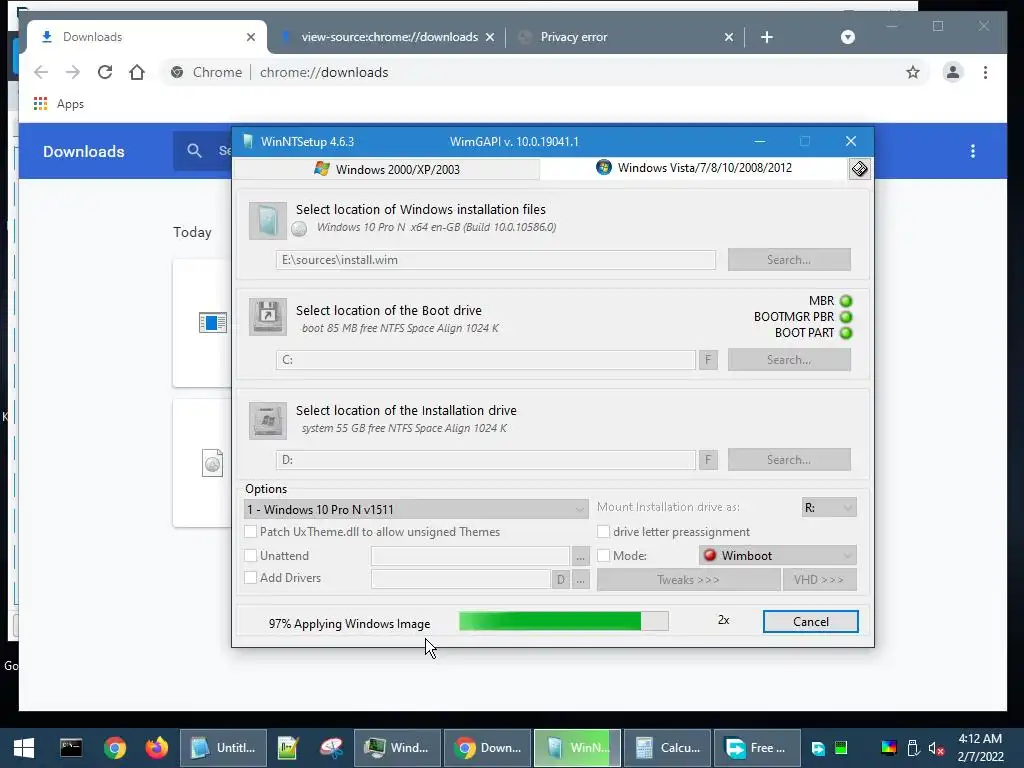The height and width of the screenshot is (768, 1024).
Task: Open the Chrome profile avatar
Action: click(x=953, y=72)
